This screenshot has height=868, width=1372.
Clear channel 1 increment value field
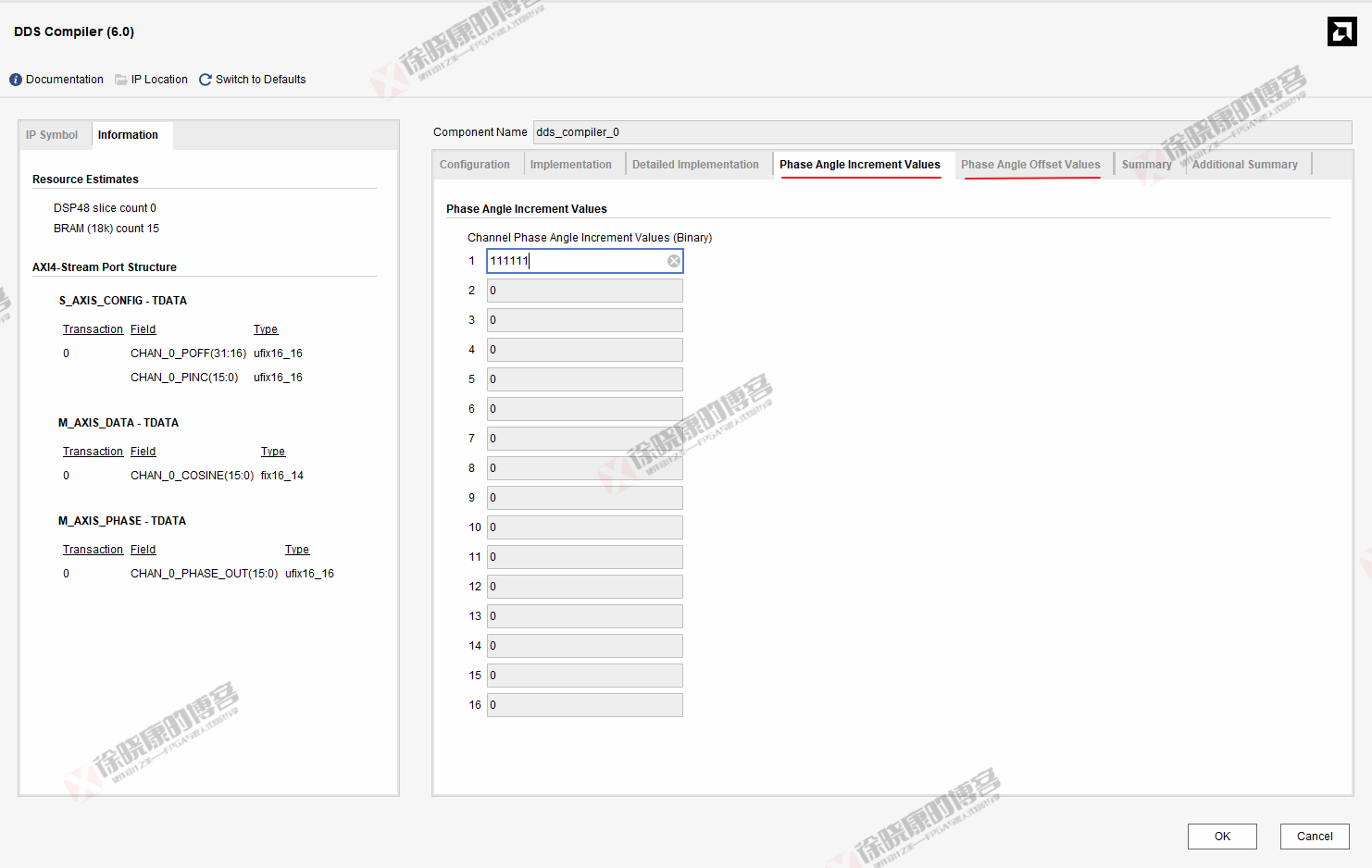pos(674,261)
